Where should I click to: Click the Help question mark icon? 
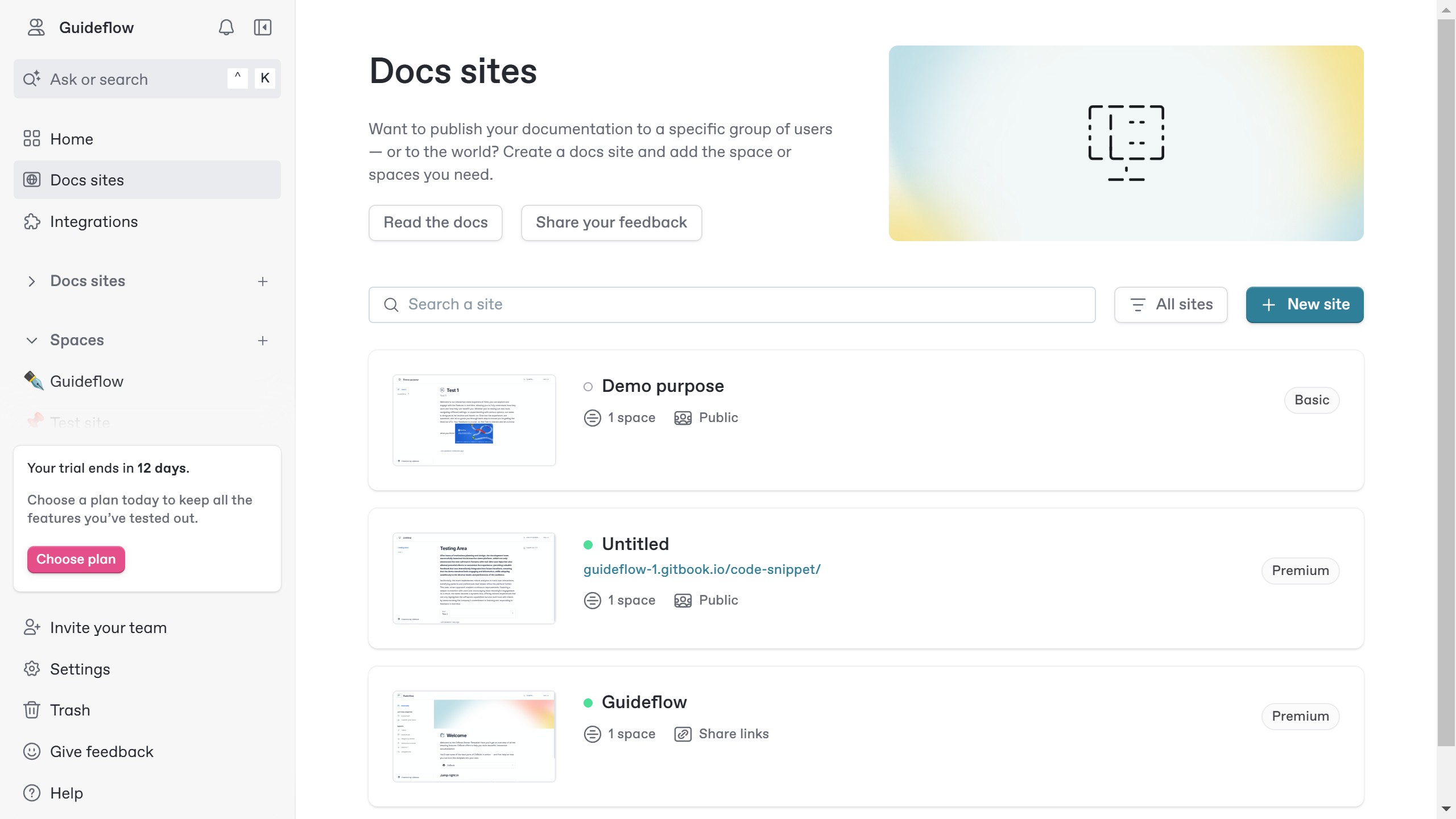tap(32, 793)
